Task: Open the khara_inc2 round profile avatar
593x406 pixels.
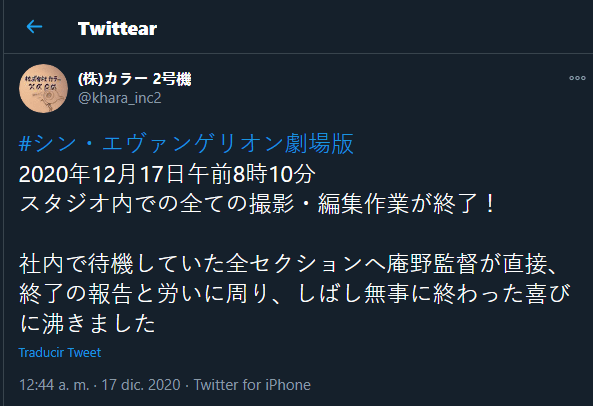Action: [43, 88]
